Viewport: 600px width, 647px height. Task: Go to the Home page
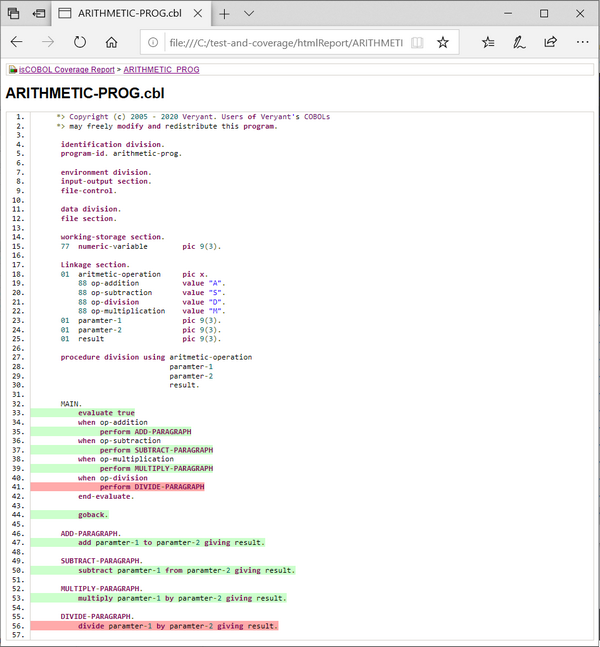tap(111, 42)
